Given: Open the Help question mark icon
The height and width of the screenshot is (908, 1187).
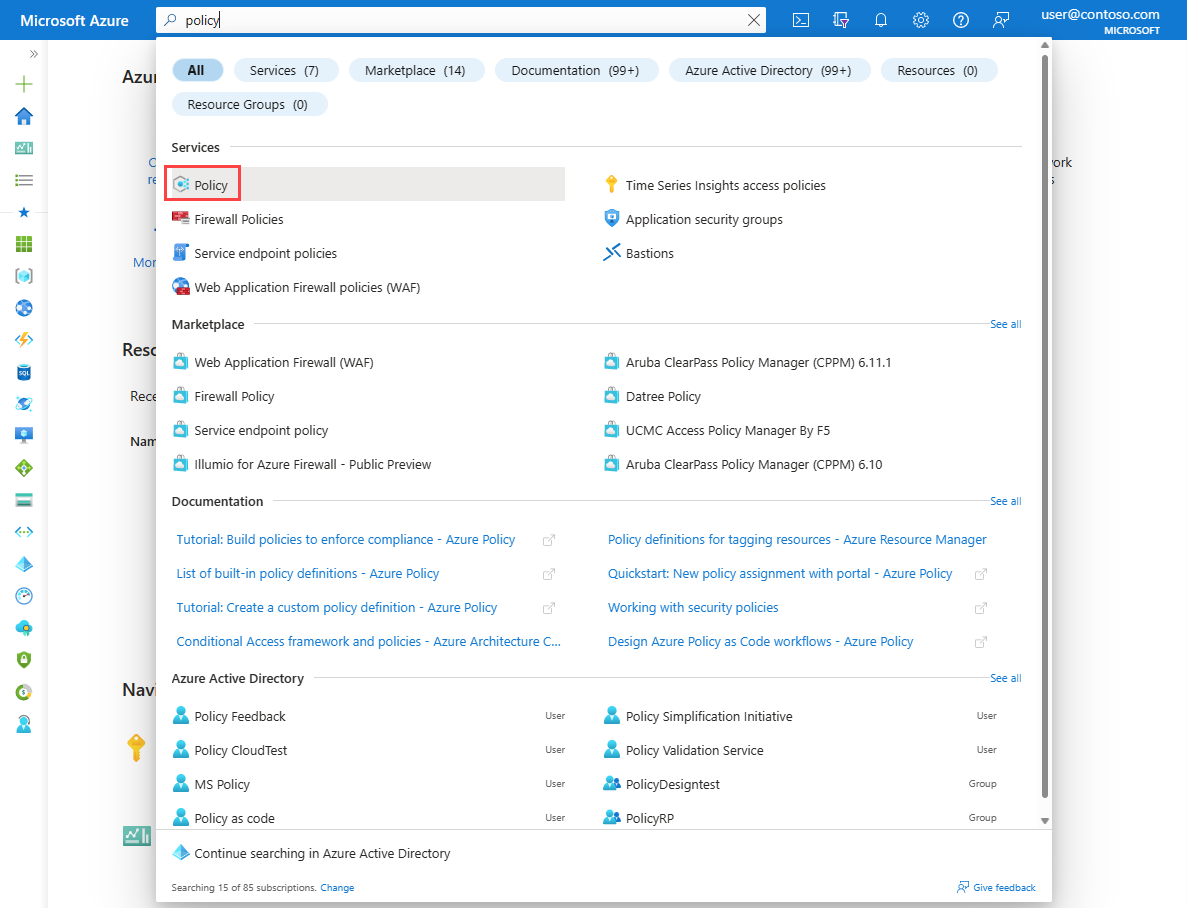Looking at the screenshot, I should pyautogui.click(x=961, y=20).
